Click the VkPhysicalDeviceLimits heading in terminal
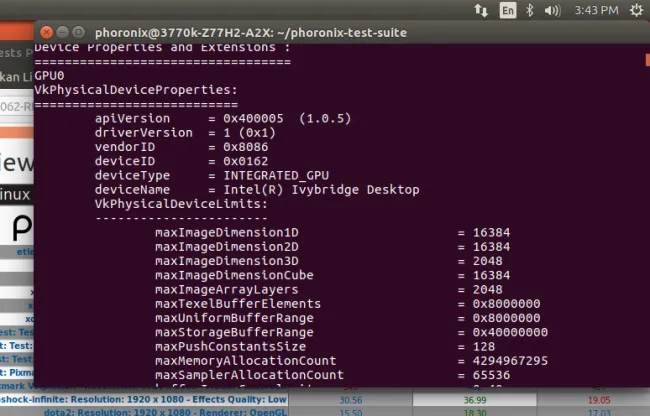The image size is (650, 416). point(180,203)
